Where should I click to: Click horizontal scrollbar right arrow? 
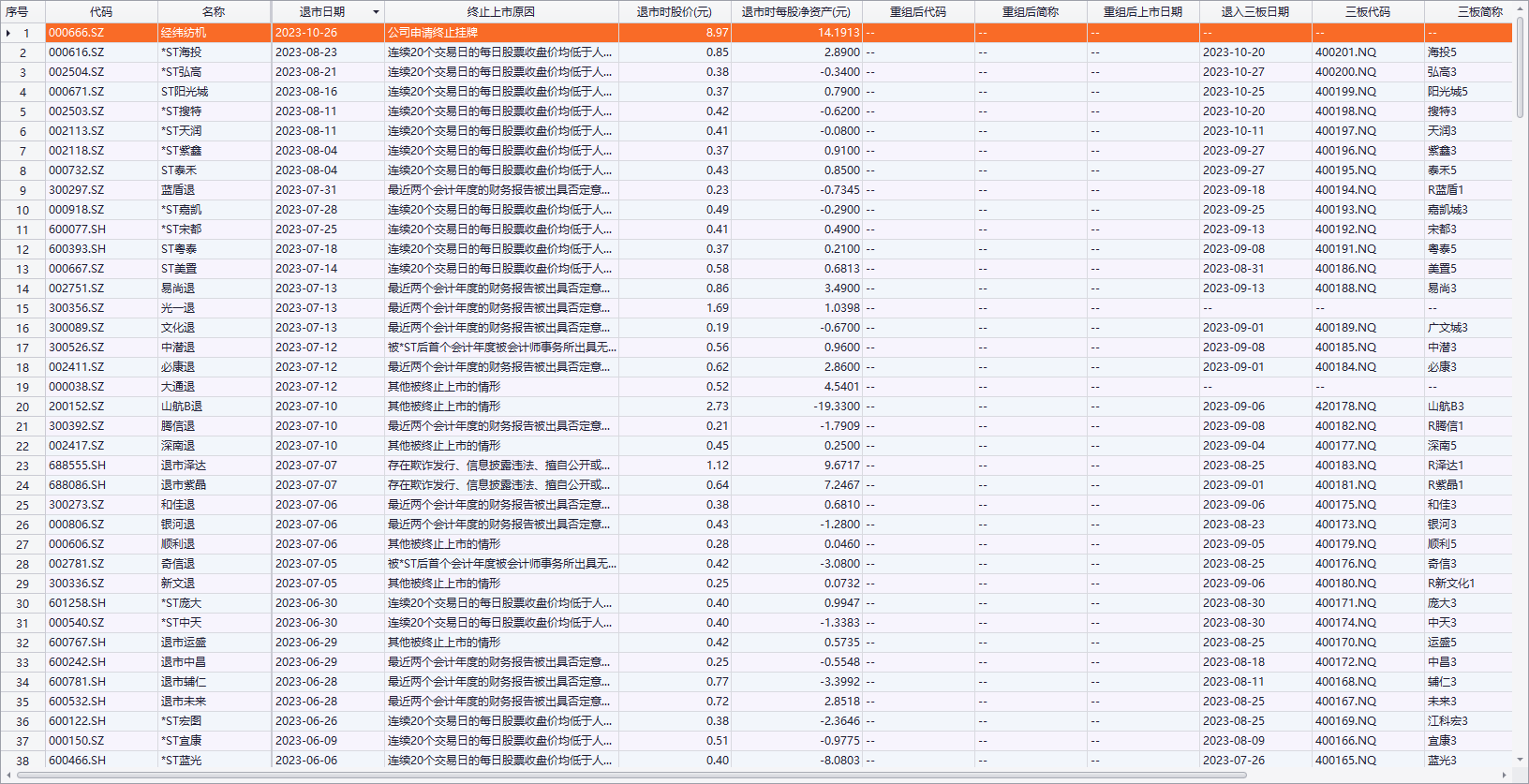click(1505, 776)
